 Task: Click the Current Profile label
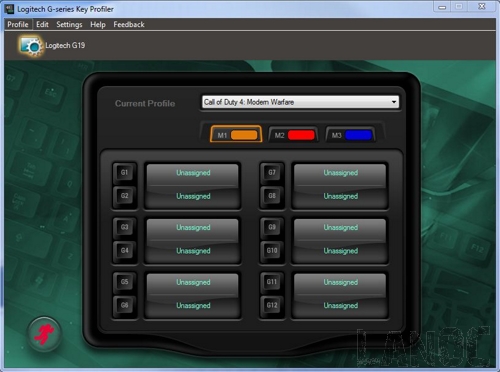click(x=145, y=104)
